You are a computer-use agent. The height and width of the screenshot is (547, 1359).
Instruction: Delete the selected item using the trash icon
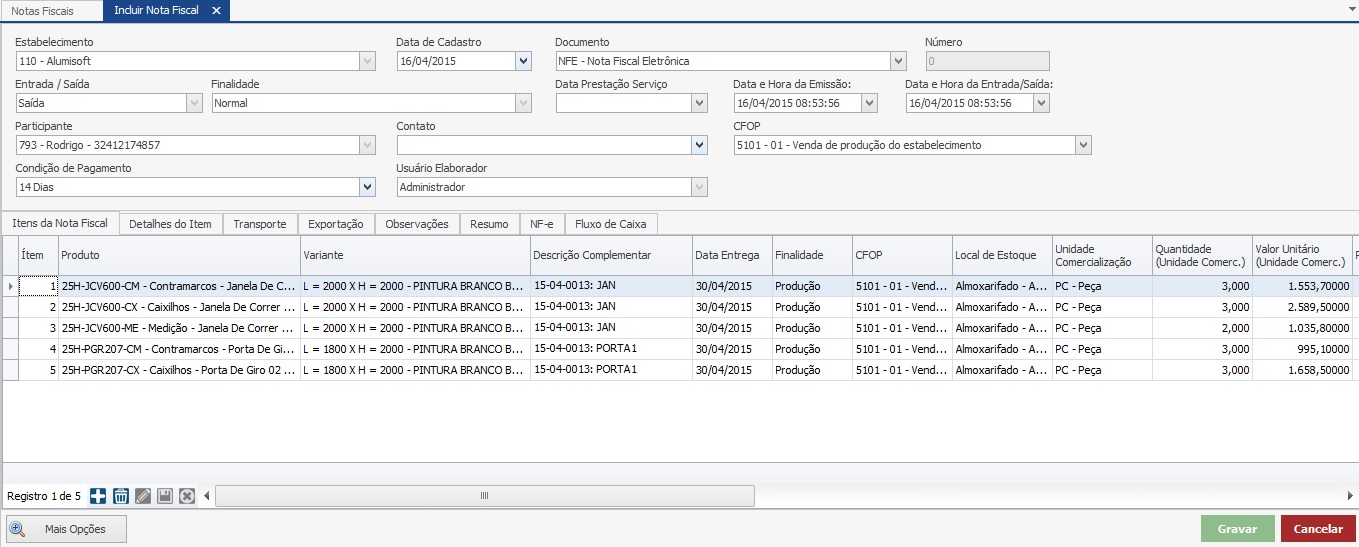(120, 496)
